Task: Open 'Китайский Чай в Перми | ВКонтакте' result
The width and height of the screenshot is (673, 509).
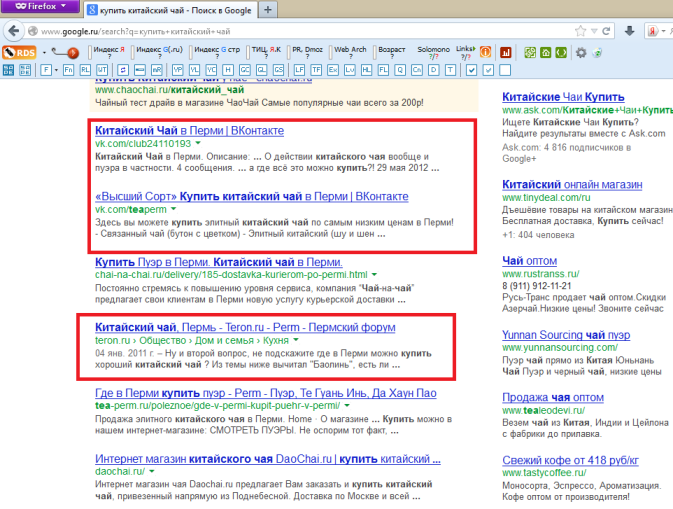Action: [x=189, y=130]
